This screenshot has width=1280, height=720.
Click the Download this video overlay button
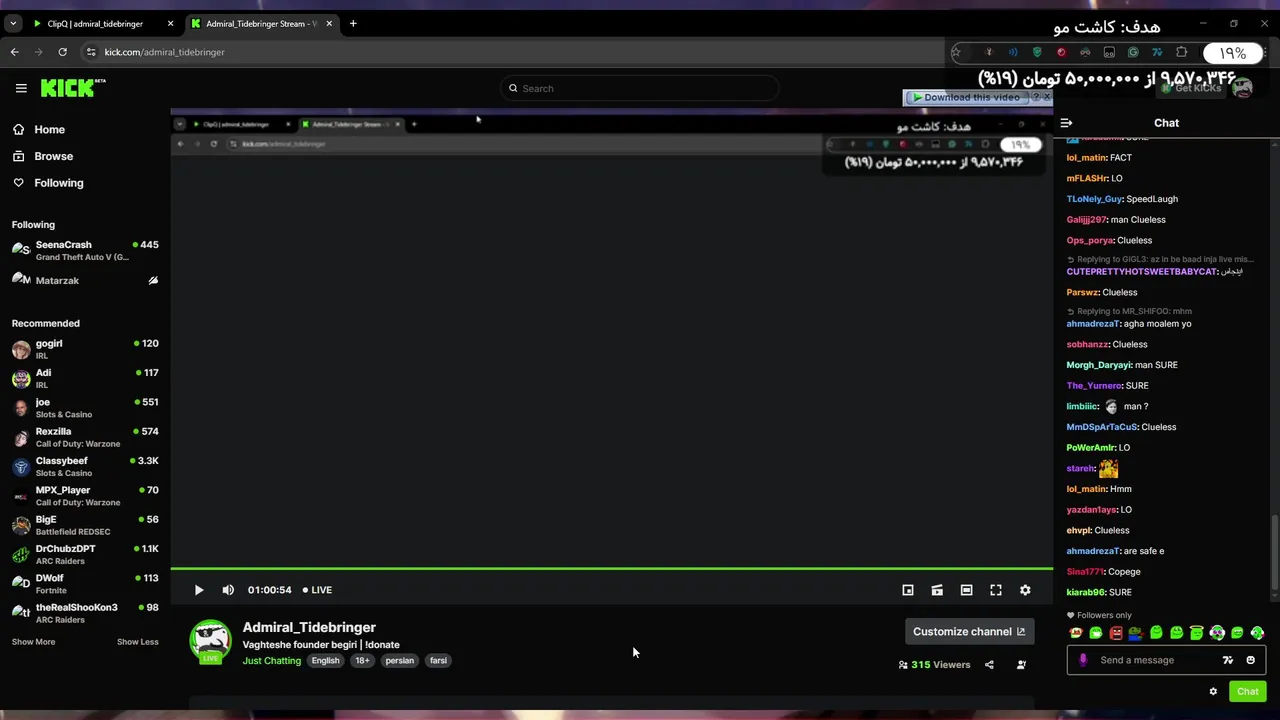[966, 97]
